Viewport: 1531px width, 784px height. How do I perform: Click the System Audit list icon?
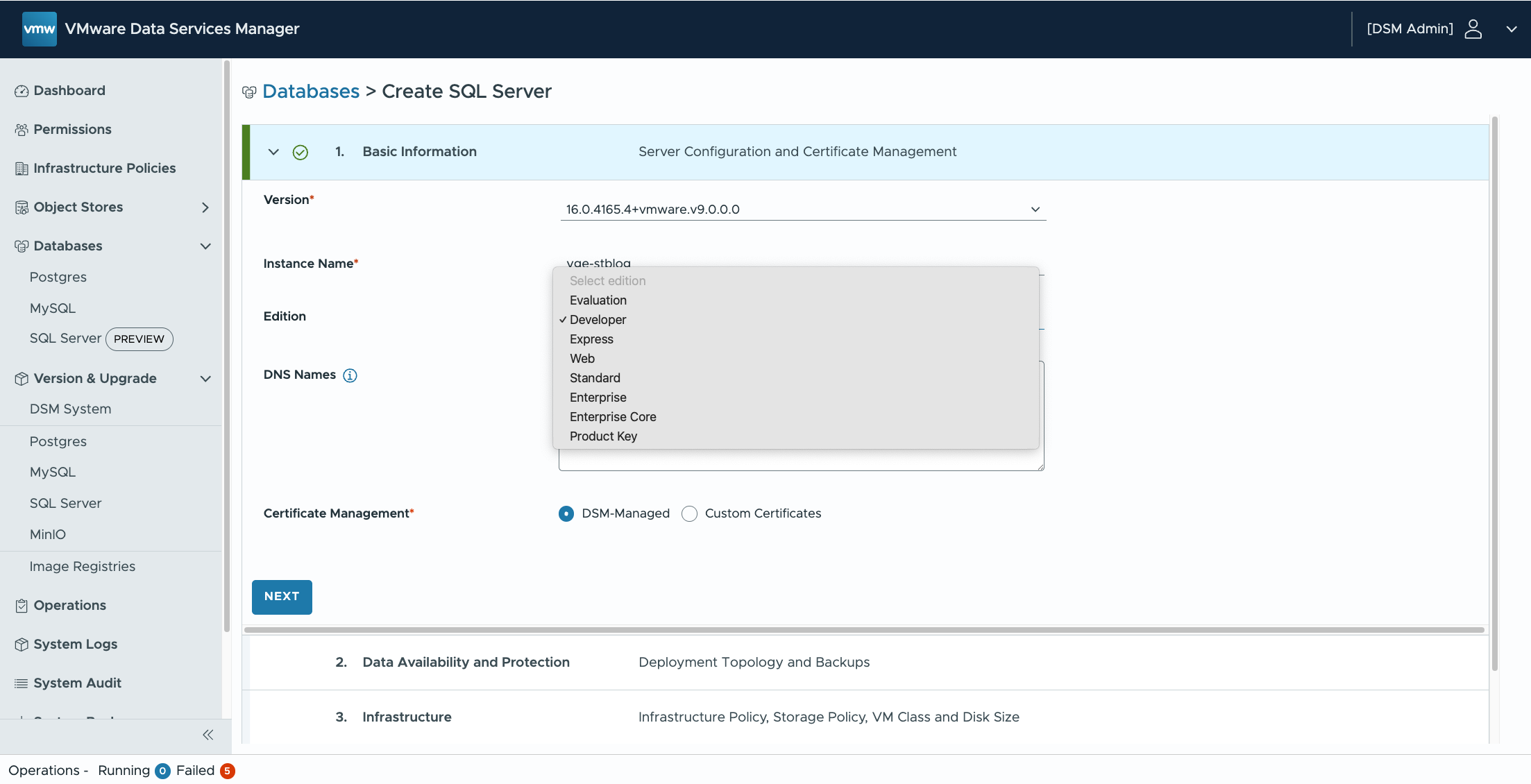[22, 683]
